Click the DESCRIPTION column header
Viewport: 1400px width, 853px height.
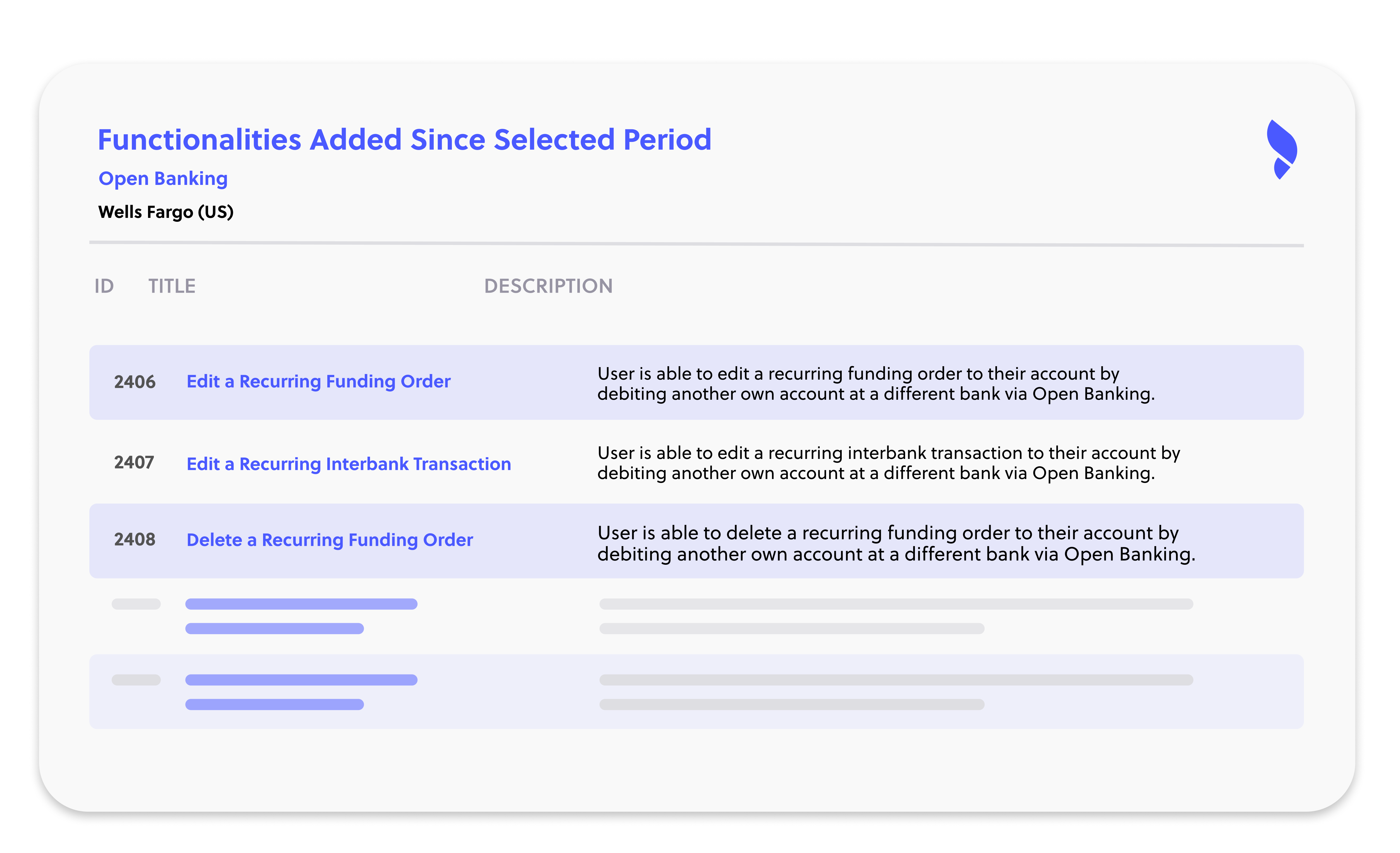coord(548,286)
